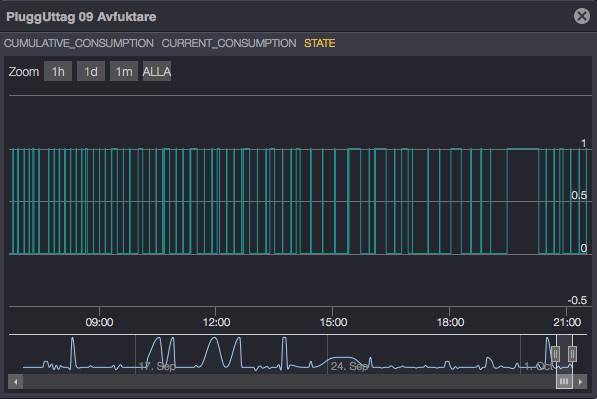Click the navigator at 17. Sep
This screenshot has width=597, height=399.
157,366
